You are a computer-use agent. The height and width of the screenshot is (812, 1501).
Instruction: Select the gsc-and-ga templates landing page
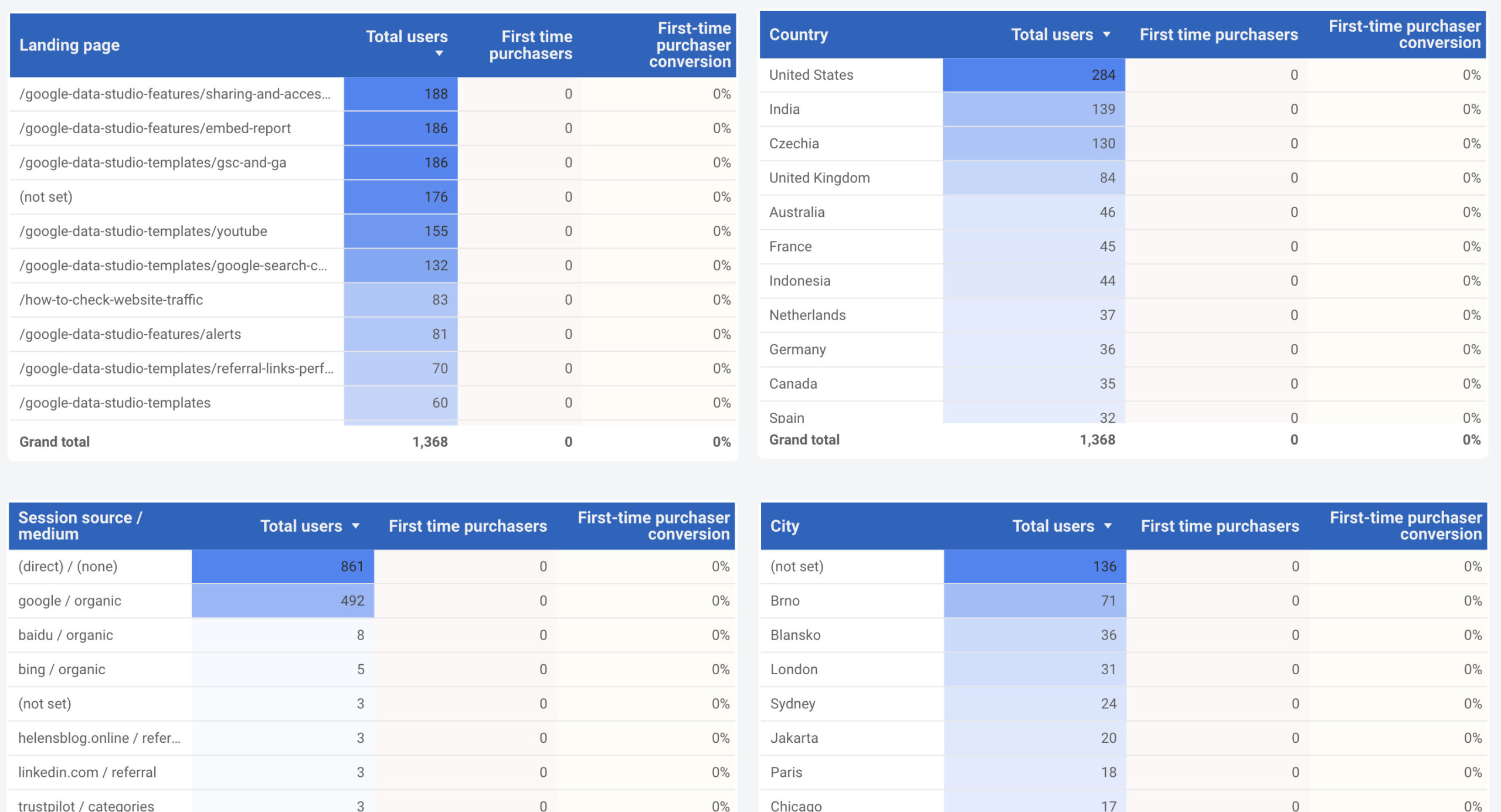(x=152, y=162)
